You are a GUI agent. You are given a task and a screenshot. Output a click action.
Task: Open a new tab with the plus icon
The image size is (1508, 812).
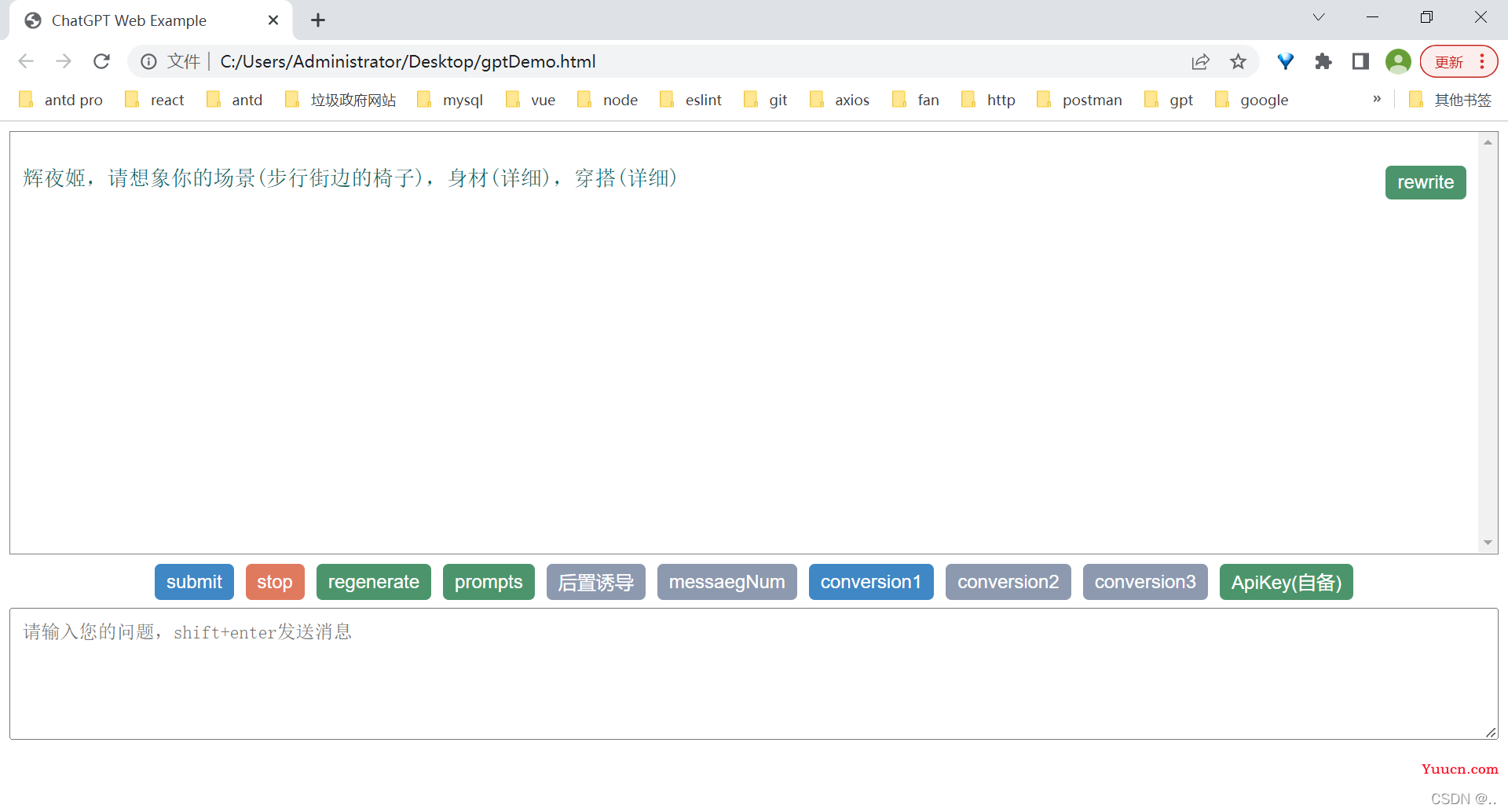(x=317, y=20)
